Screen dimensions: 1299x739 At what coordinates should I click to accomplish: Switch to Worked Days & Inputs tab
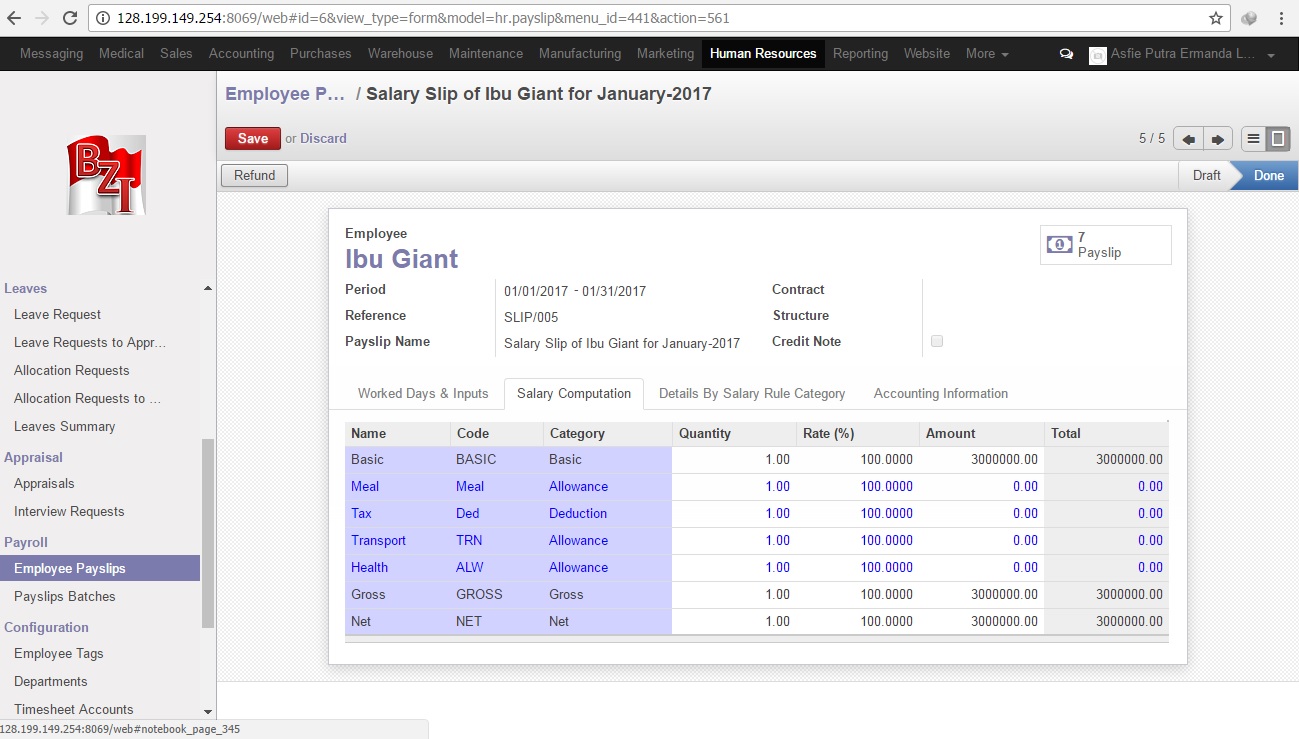pos(423,394)
